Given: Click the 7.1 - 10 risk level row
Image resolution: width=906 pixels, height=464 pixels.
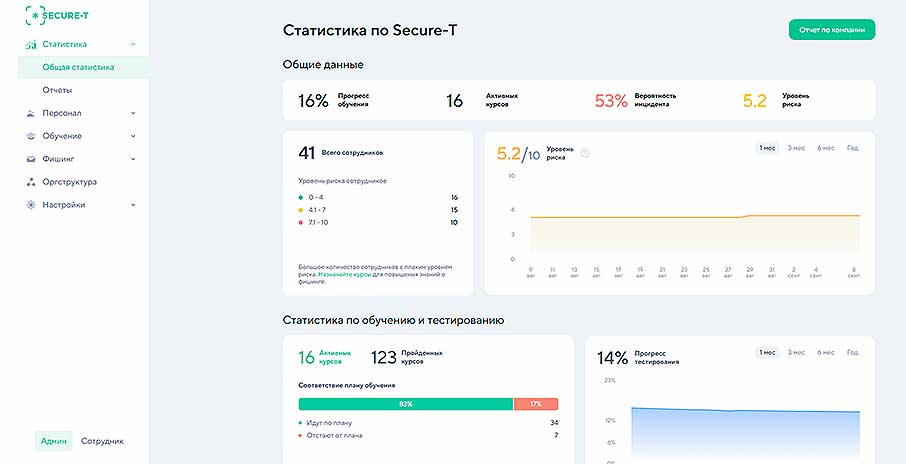Looking at the screenshot, I should click(x=378, y=222).
